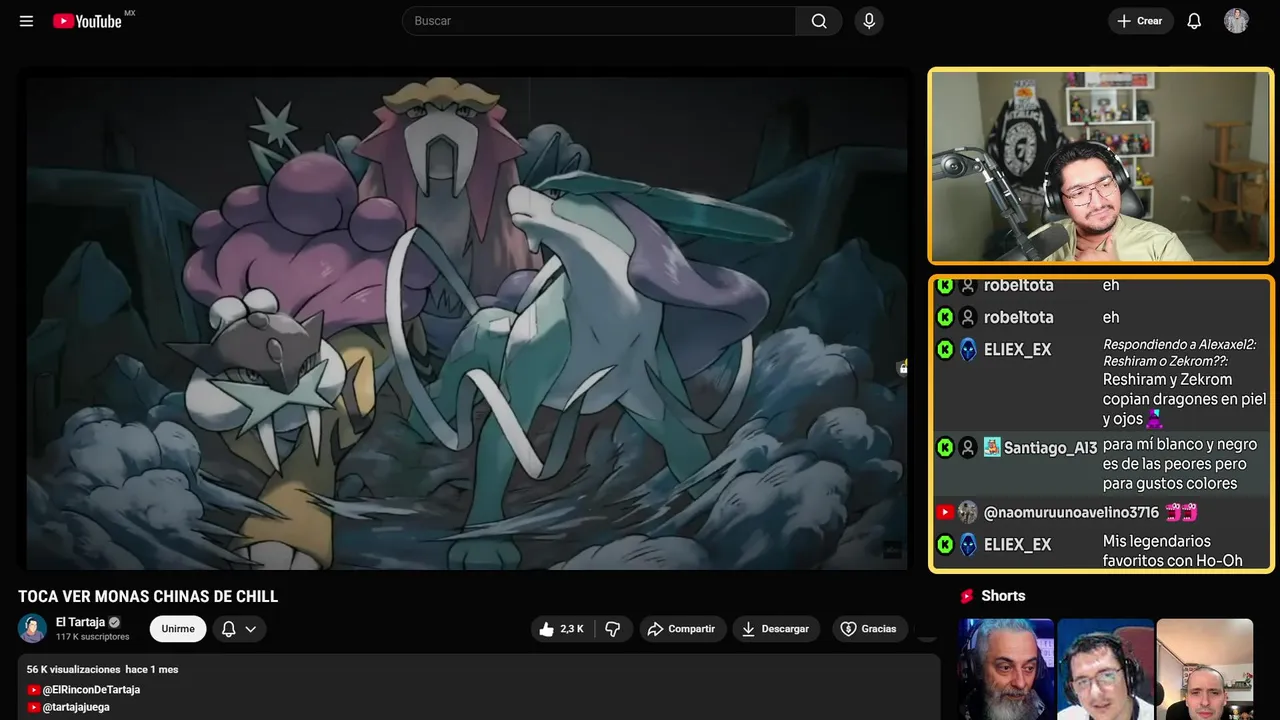This screenshot has height=720, width=1280.
Task: Go to YouTube home via logo
Action: tap(88, 21)
